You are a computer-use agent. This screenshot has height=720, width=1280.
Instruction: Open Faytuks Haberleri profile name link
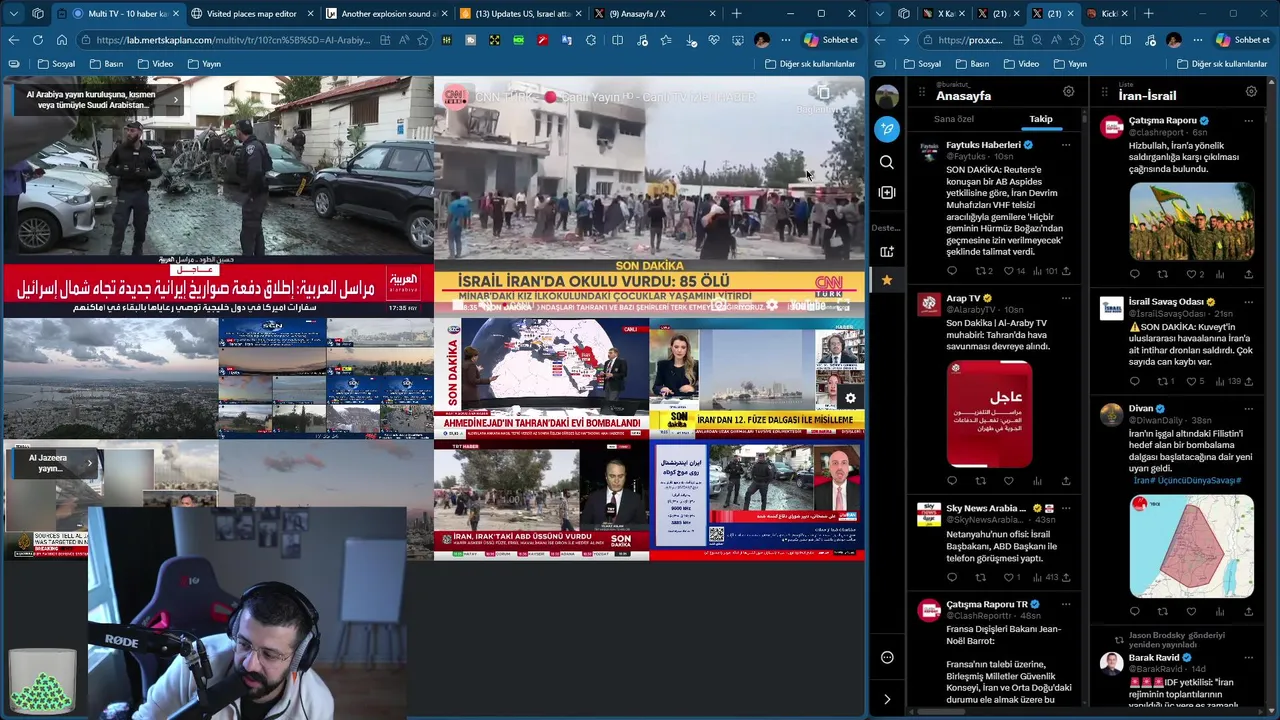click(x=983, y=145)
